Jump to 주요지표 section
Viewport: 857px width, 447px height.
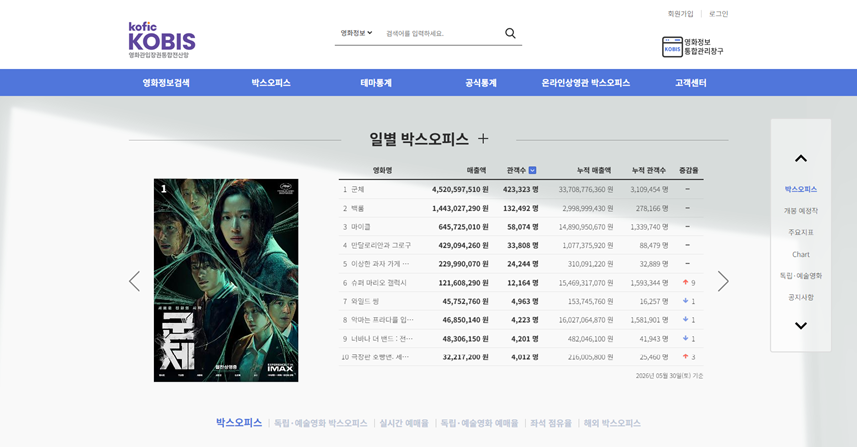click(x=801, y=232)
